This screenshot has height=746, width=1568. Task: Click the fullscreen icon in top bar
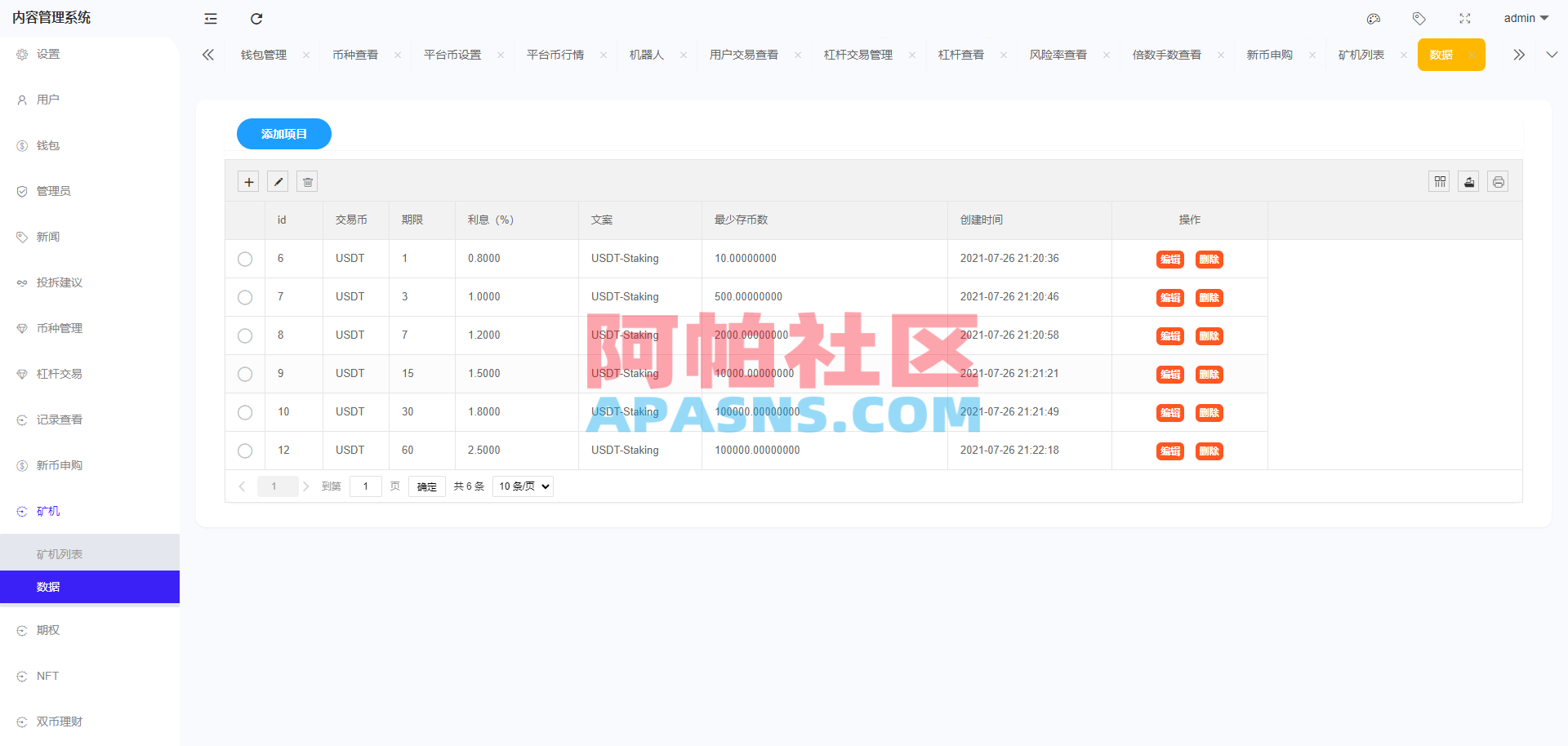(x=1465, y=18)
